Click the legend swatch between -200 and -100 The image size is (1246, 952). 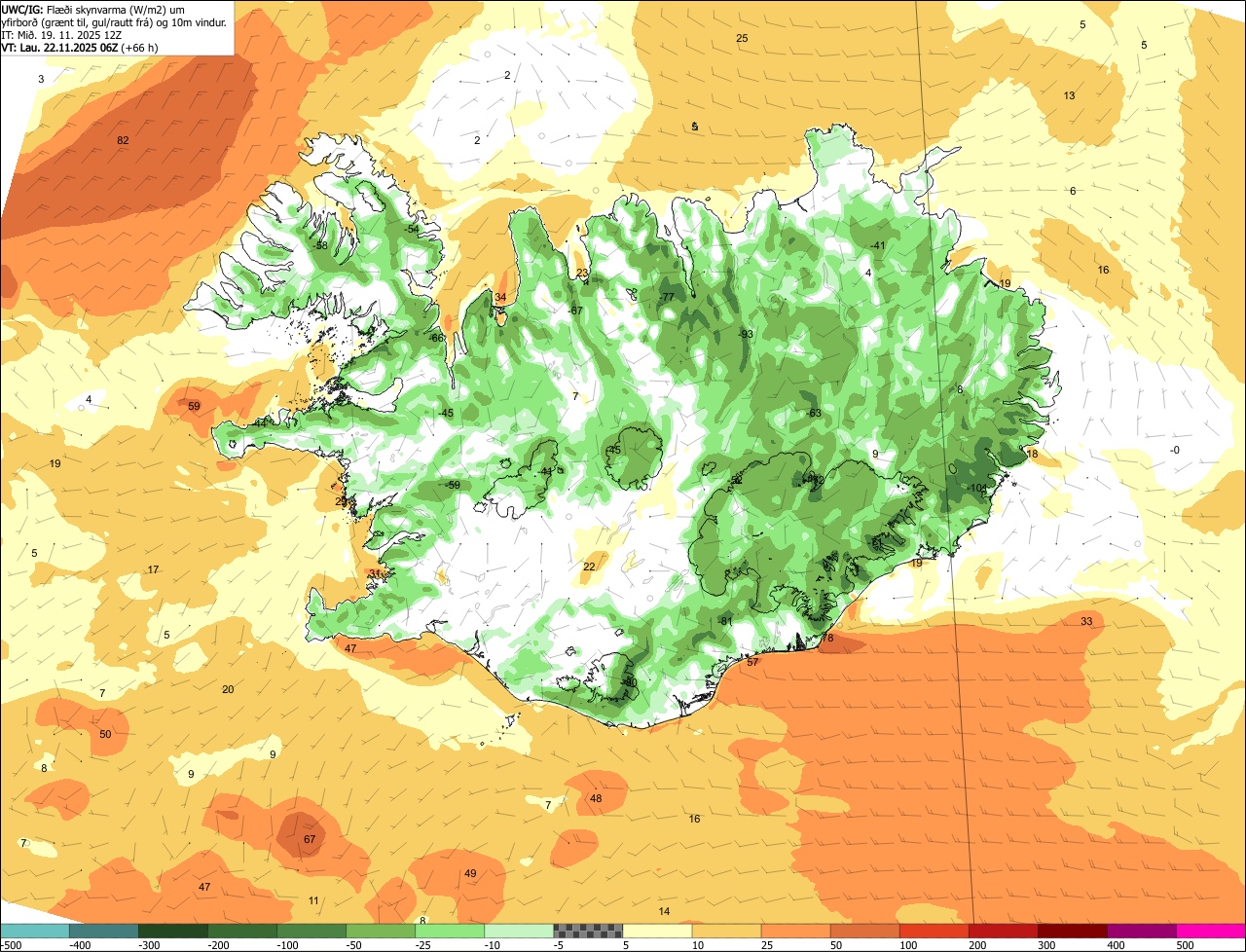[x=242, y=931]
